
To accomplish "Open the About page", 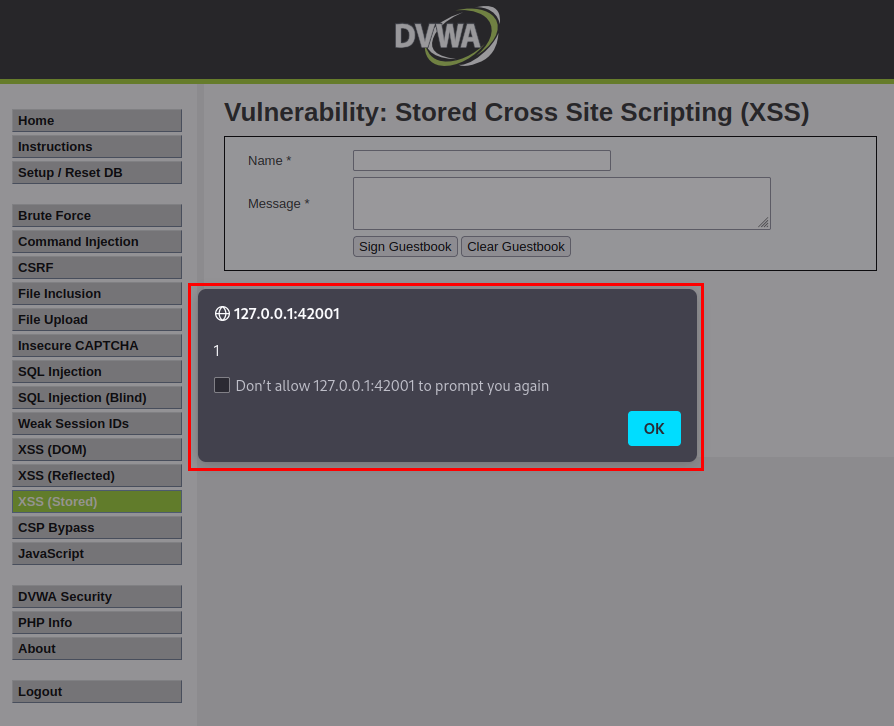I will [97, 648].
